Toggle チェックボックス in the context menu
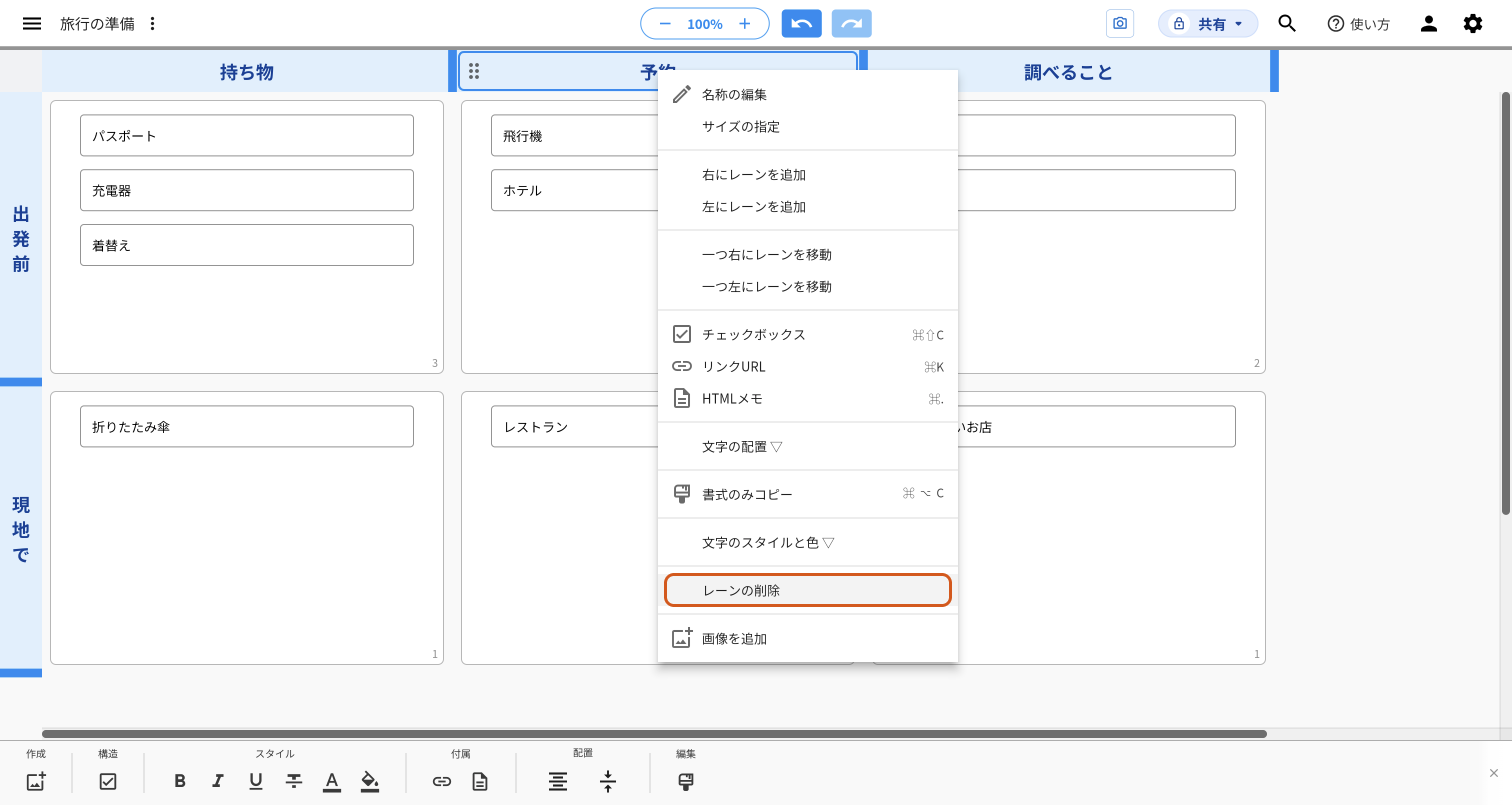The width and height of the screenshot is (1512, 805). tap(808, 334)
